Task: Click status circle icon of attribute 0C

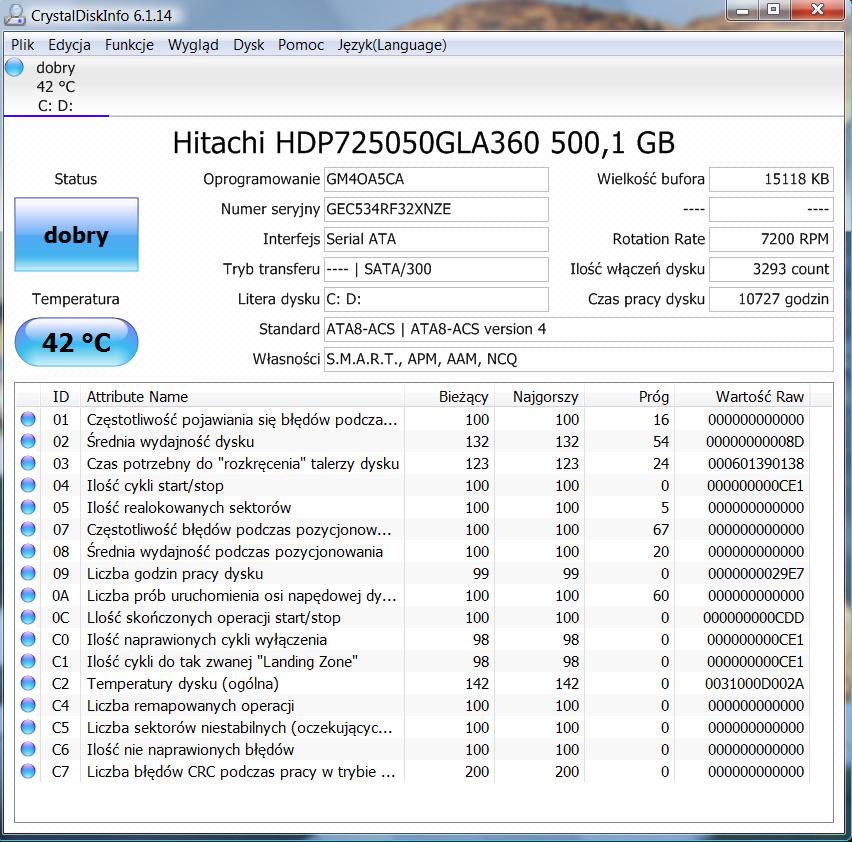Action: [x=28, y=617]
